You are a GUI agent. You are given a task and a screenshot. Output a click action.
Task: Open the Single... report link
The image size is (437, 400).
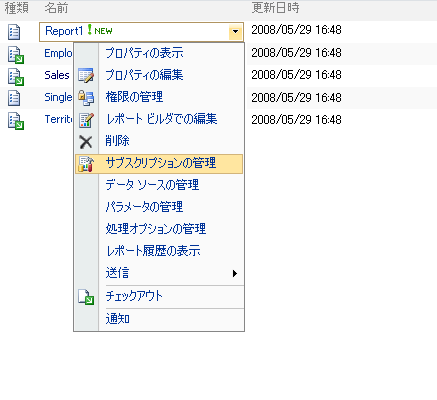(x=58, y=97)
